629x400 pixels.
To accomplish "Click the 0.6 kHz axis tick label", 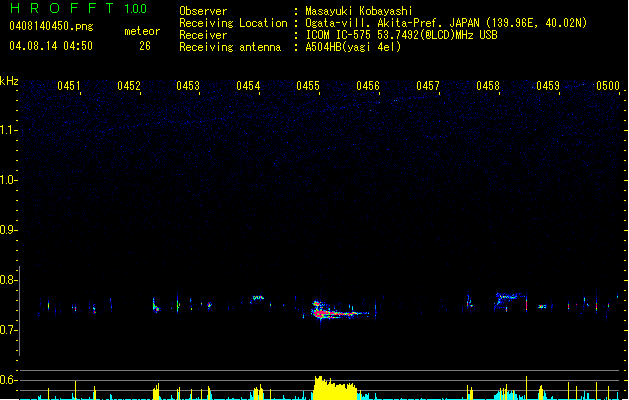I will coord(8,380).
